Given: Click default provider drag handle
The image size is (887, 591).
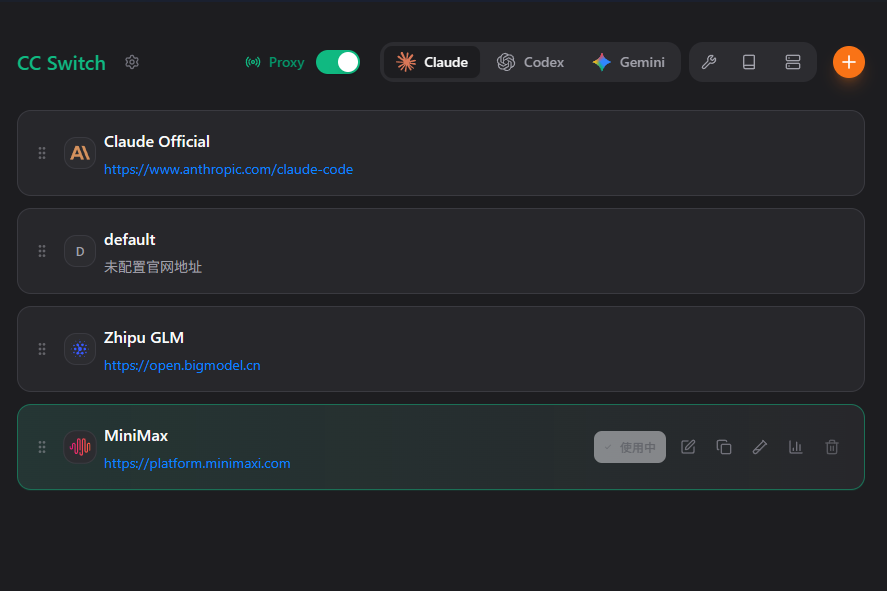Looking at the screenshot, I should pos(42,251).
